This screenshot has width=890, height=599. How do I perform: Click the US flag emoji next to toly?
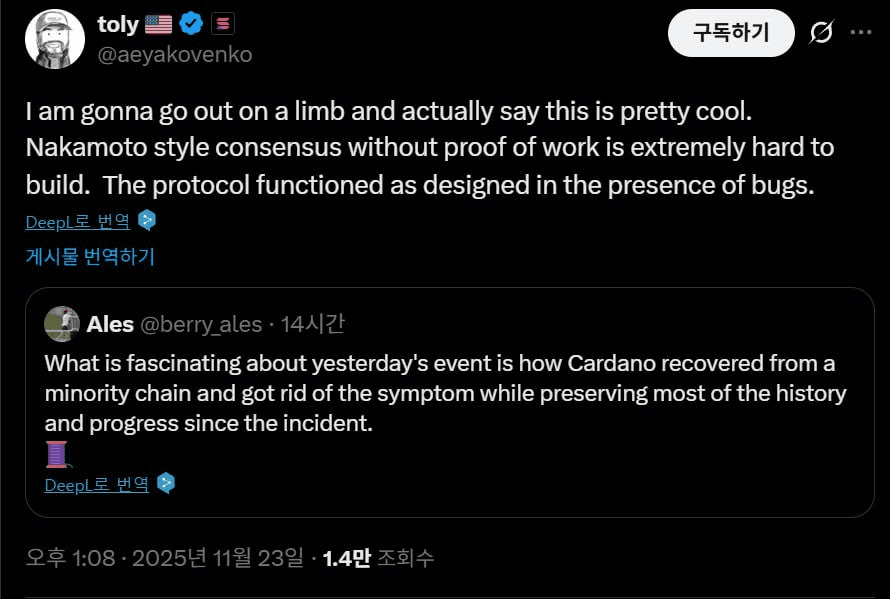tap(159, 25)
